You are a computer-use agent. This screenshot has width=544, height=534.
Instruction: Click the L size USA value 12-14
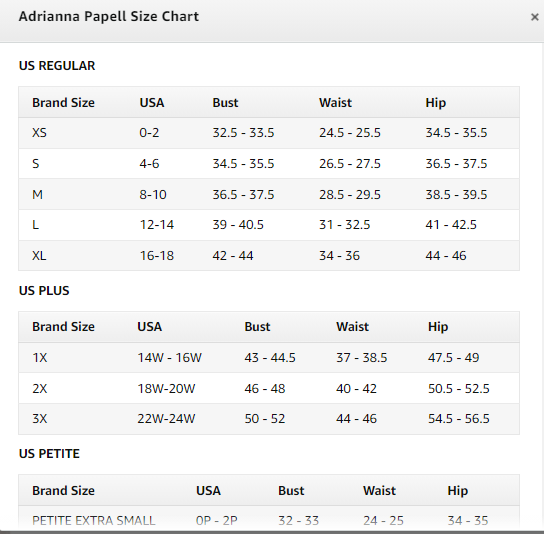coord(156,225)
